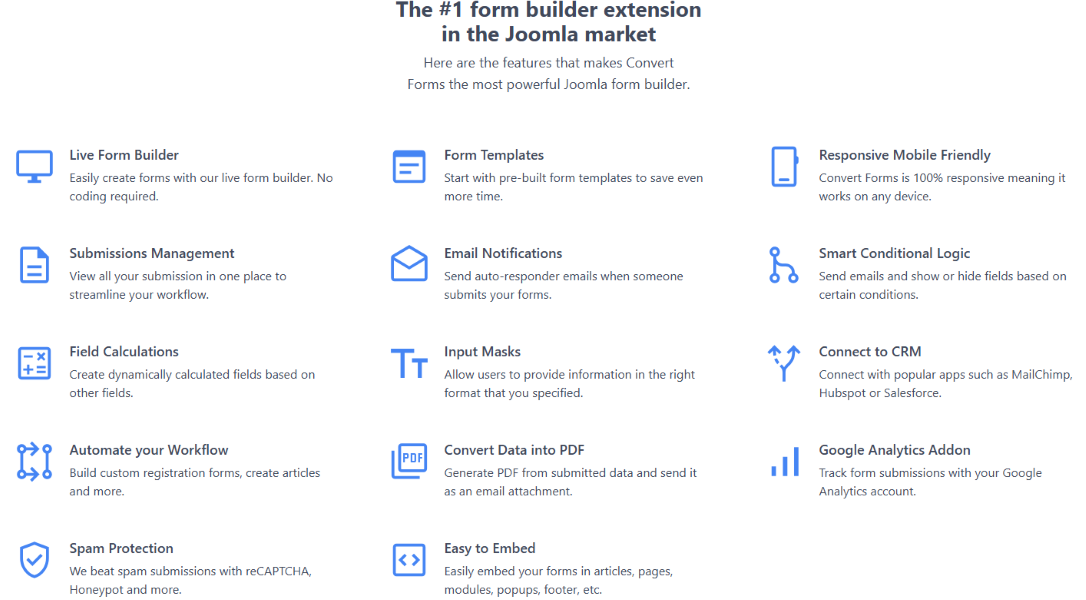Click the Automate your Workflow icon
This screenshot has width=1086, height=600.
click(x=34, y=461)
